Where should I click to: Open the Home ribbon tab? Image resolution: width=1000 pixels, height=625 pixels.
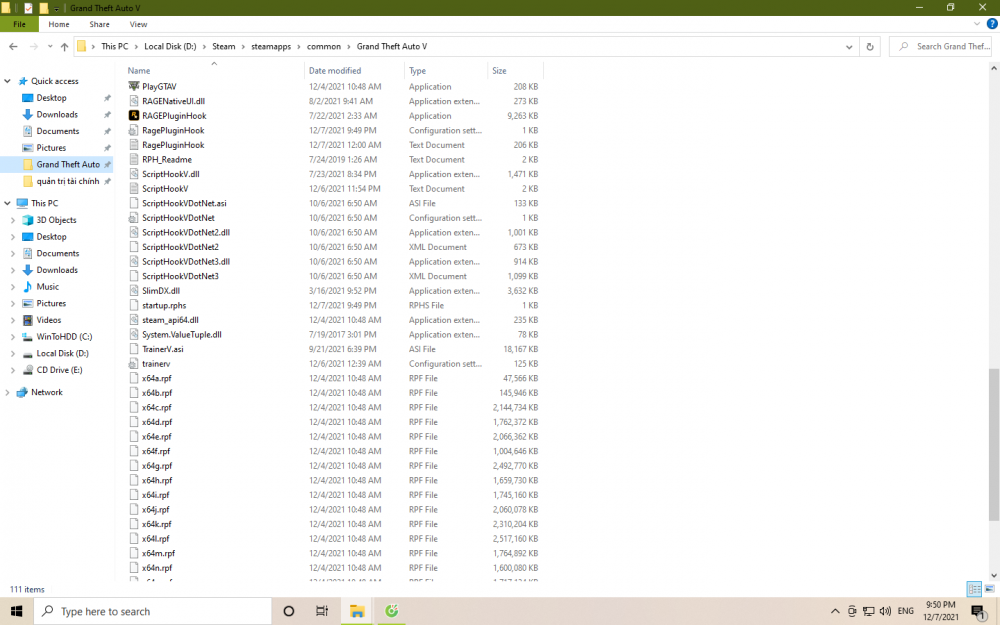(x=59, y=24)
